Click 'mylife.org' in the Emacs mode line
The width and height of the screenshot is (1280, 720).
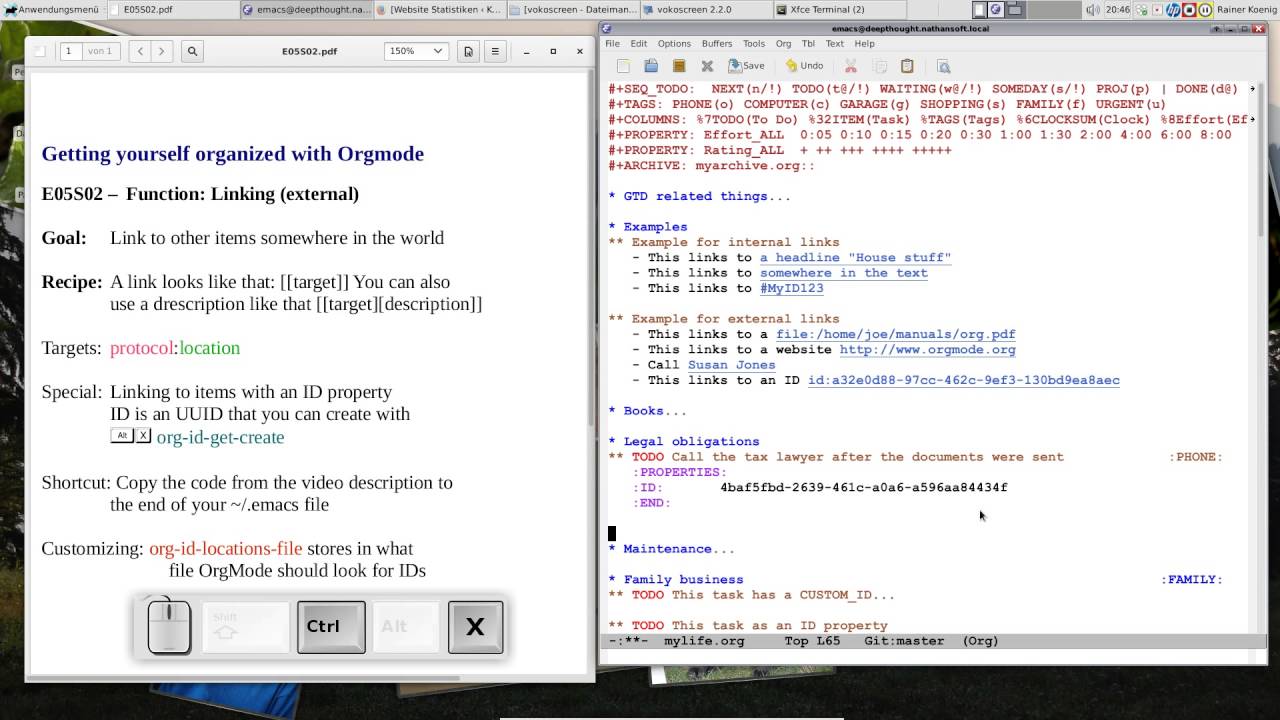[704, 641]
